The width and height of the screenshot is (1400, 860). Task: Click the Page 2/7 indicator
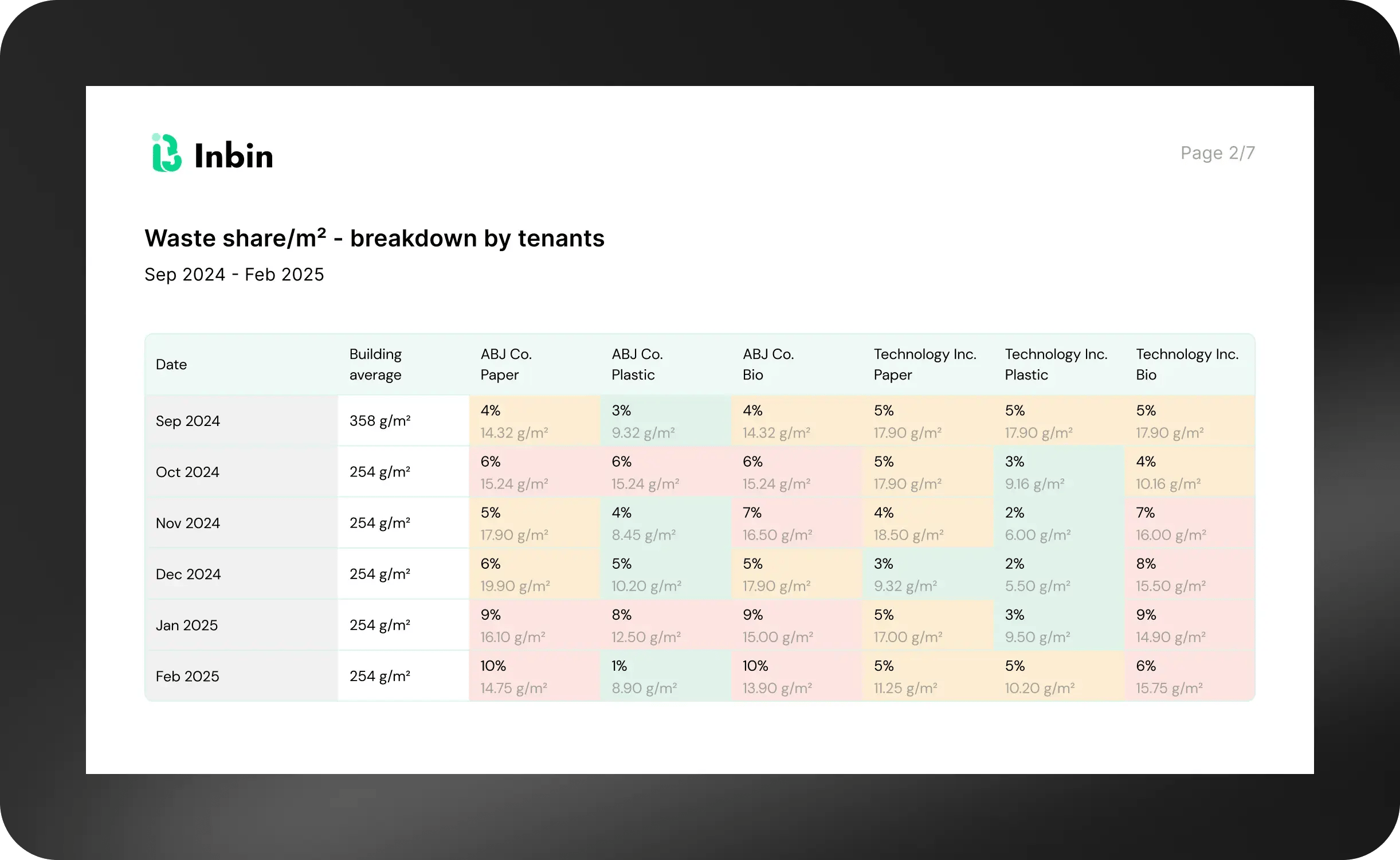(1217, 153)
